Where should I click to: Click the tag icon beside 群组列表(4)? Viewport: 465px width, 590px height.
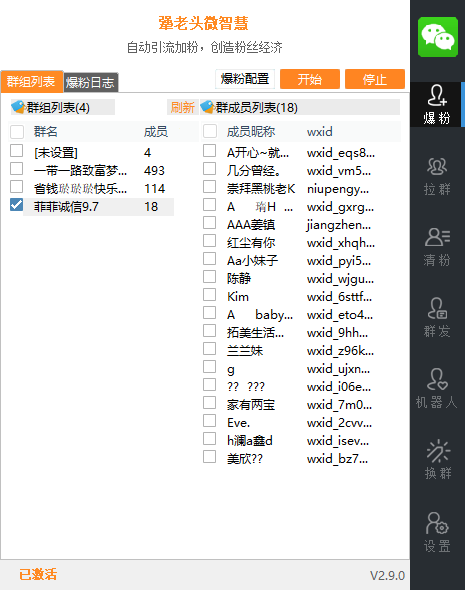(18, 107)
